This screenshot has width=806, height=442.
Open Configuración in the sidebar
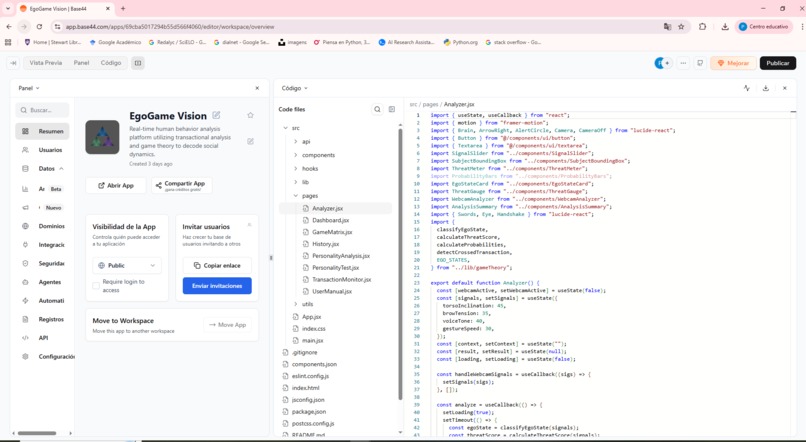pyautogui.click(x=45, y=356)
